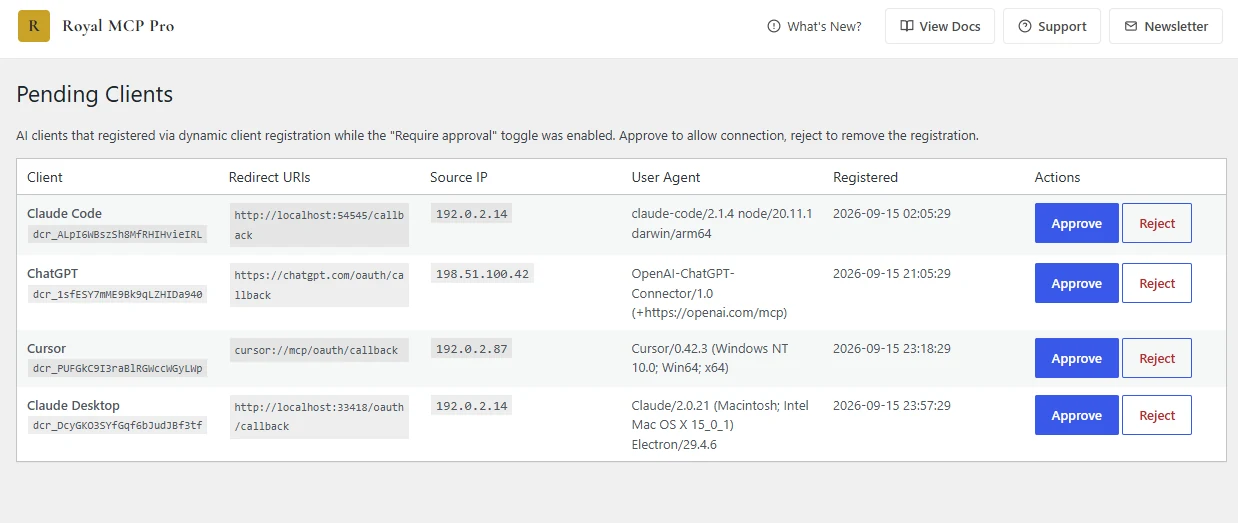The width and height of the screenshot is (1238, 523).
Task: Reject the ChatGPT client
Action: pyautogui.click(x=1157, y=283)
